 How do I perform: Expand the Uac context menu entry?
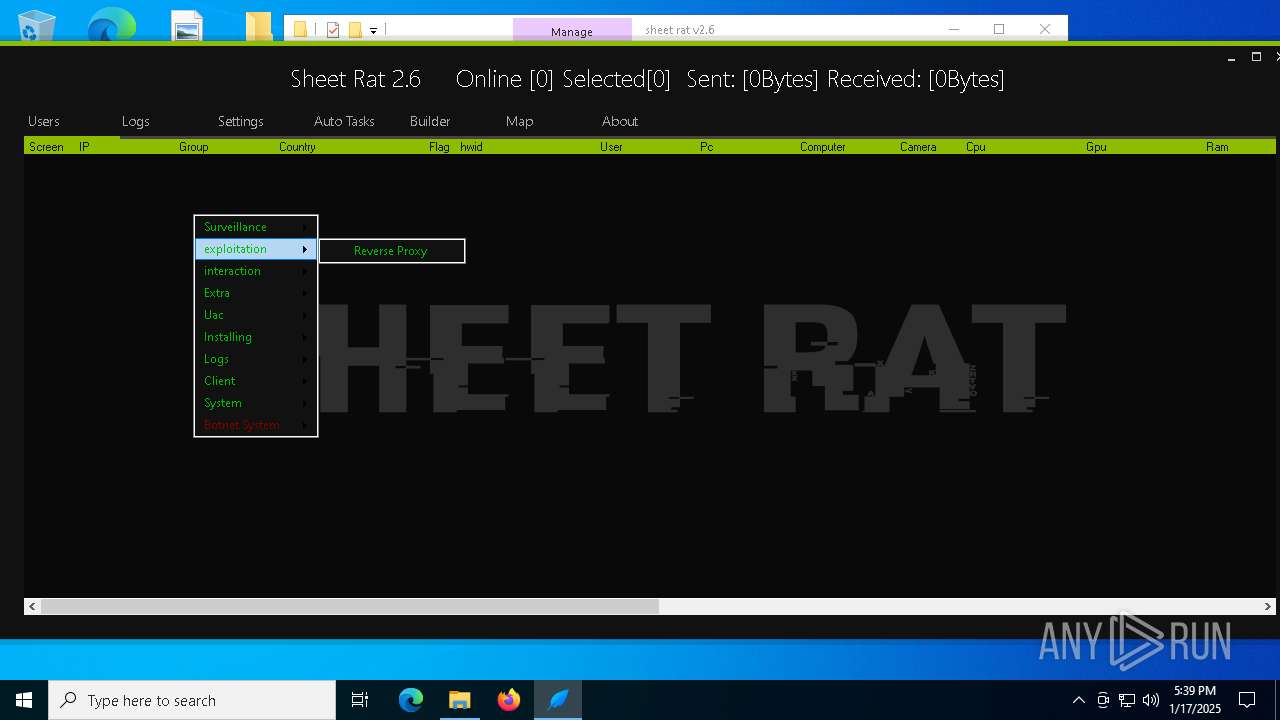point(256,315)
